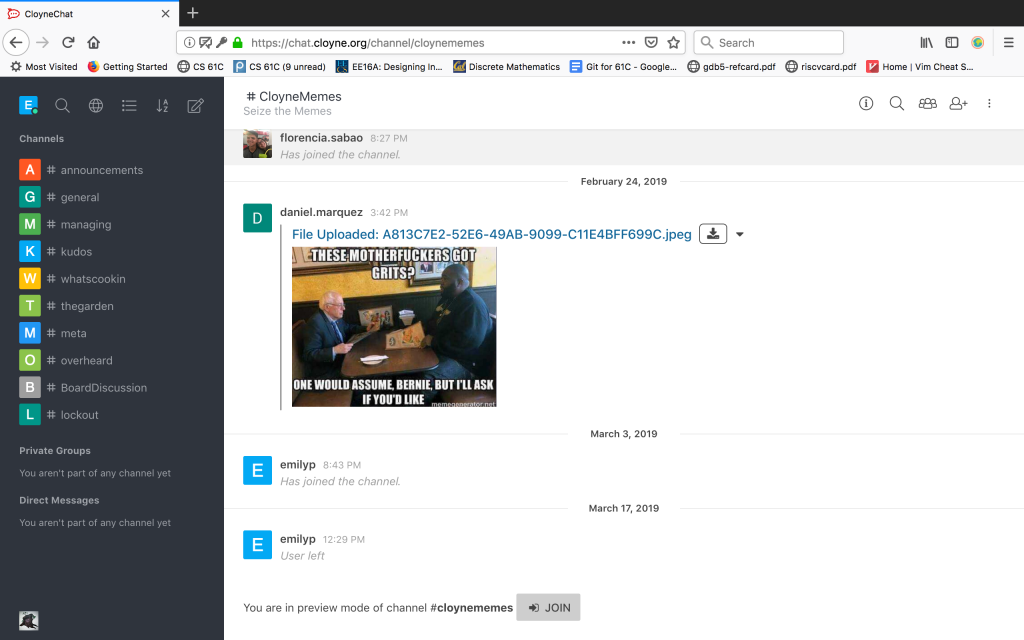Open the Getting Started bookmark
Image resolution: width=1024 pixels, height=640 pixels.
coord(127,67)
